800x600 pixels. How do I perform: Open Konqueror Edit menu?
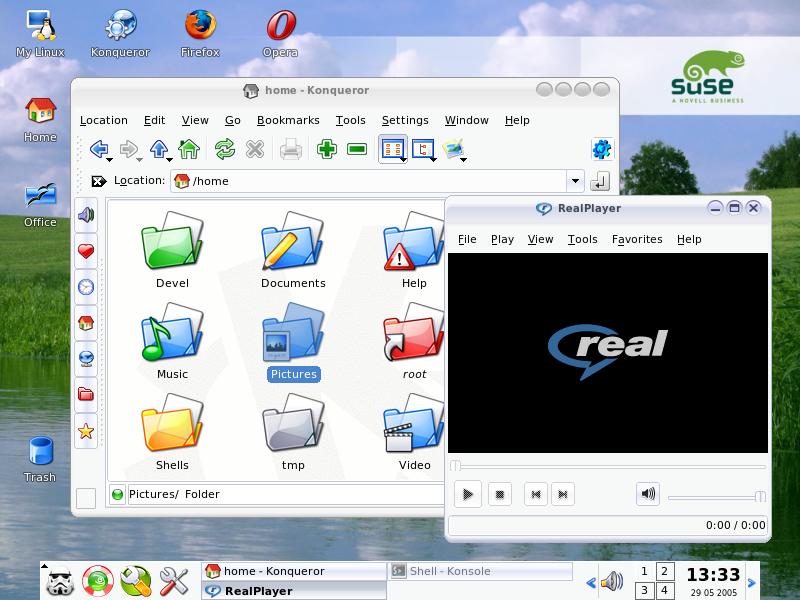(x=154, y=120)
